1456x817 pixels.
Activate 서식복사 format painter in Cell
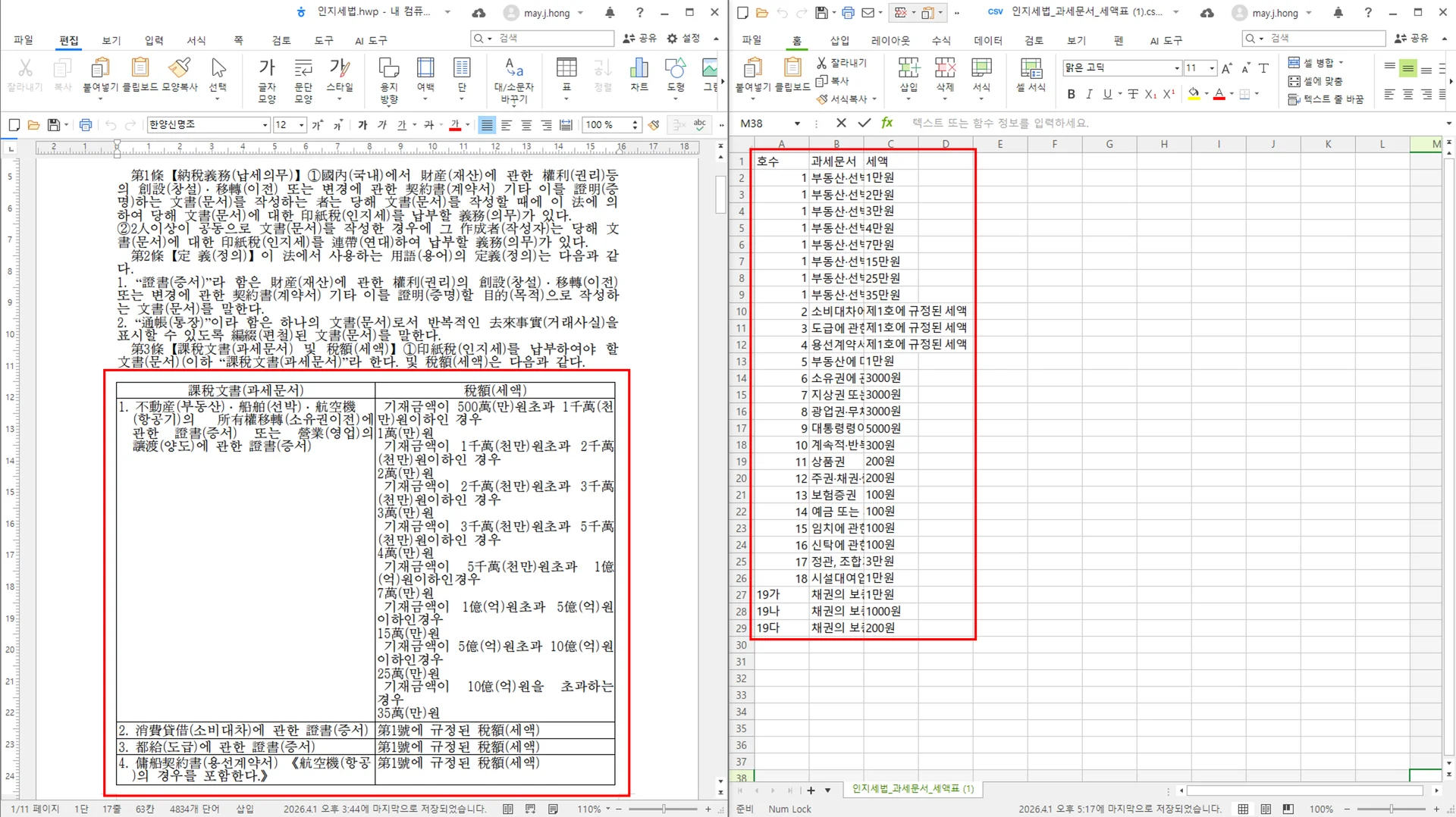pyautogui.click(x=846, y=99)
